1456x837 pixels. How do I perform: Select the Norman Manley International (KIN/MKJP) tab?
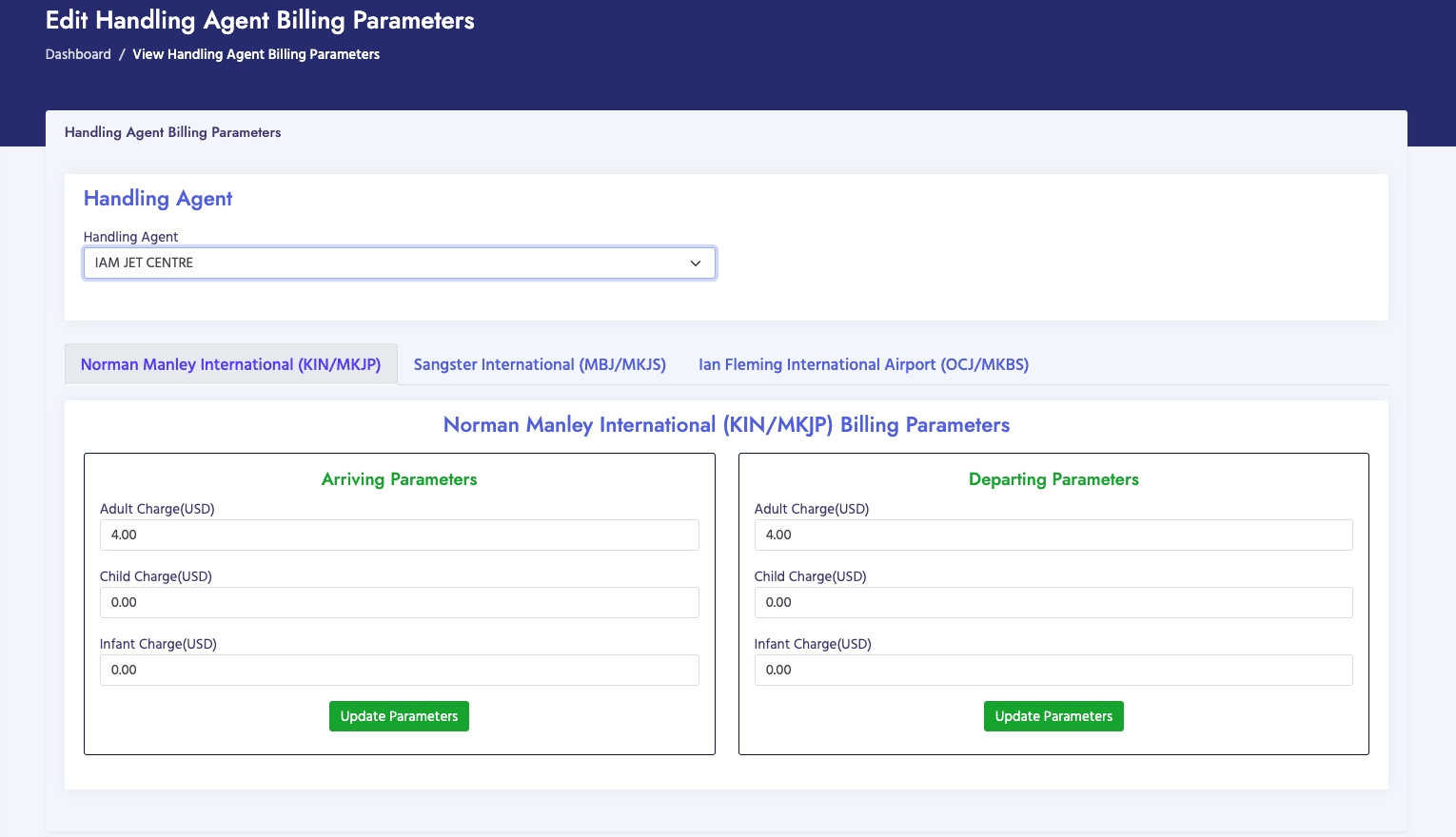(x=230, y=364)
